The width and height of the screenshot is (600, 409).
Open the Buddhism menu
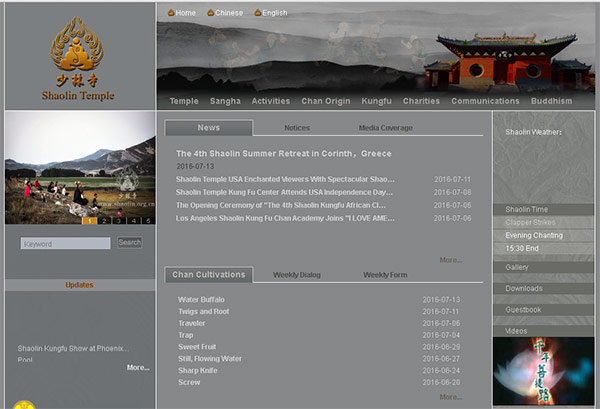[x=551, y=101]
